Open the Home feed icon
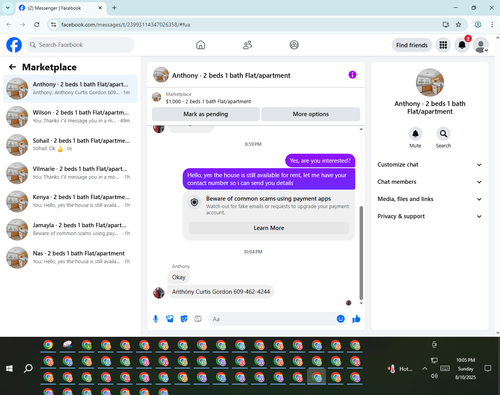The image size is (500, 395). tap(200, 45)
